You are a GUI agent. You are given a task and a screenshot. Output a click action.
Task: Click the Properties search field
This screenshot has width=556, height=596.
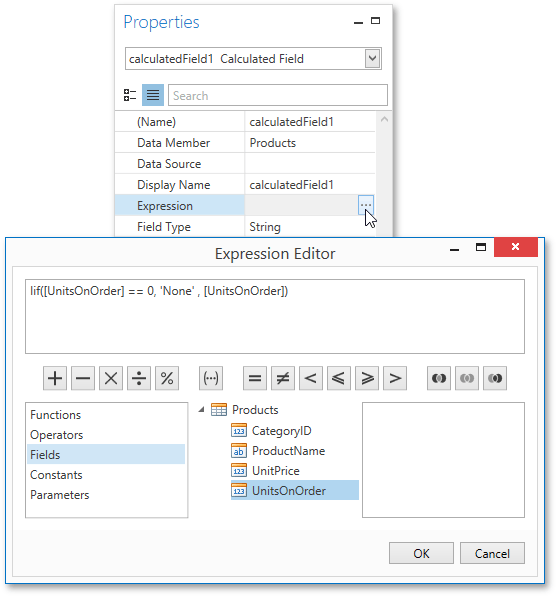pos(278,95)
